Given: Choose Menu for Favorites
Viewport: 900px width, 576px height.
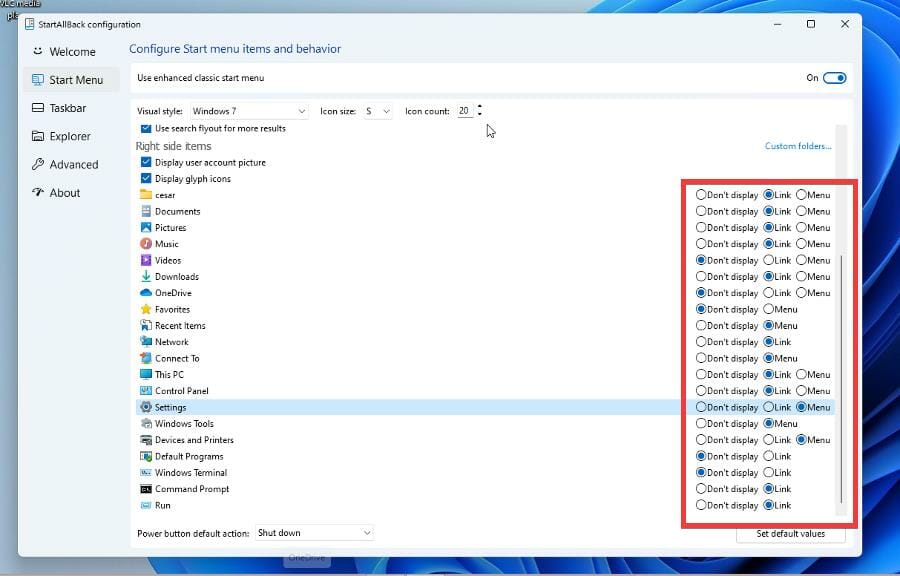Looking at the screenshot, I should pyautogui.click(x=769, y=309).
